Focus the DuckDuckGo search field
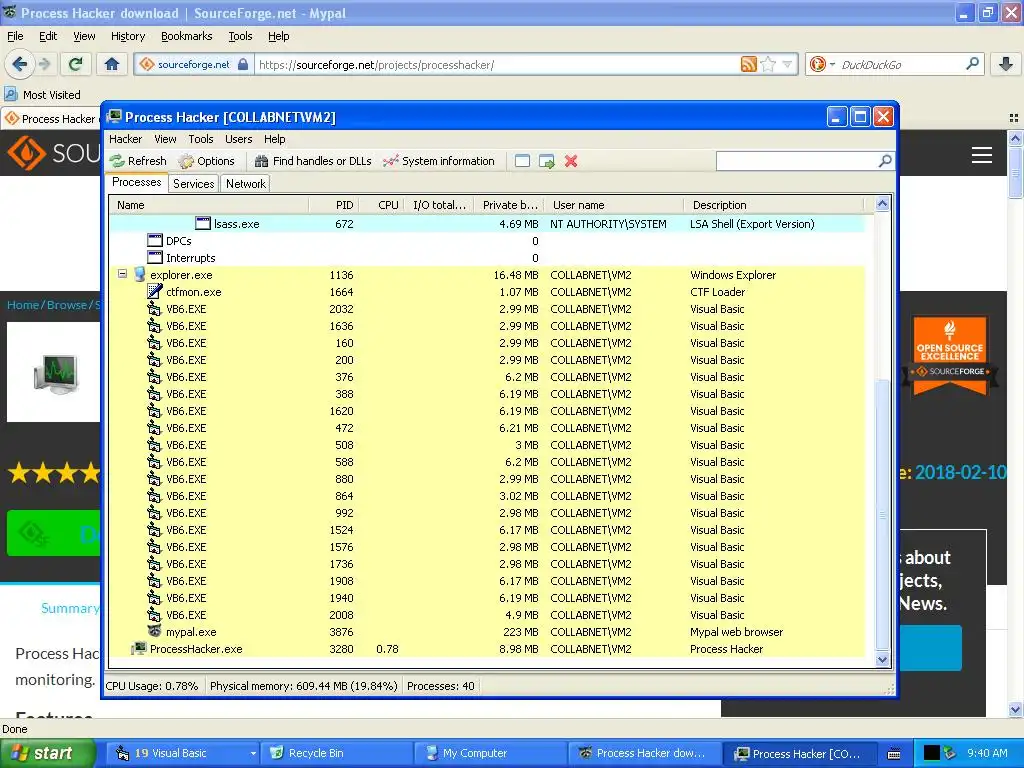Image resolution: width=1024 pixels, height=768 pixels. pos(901,64)
